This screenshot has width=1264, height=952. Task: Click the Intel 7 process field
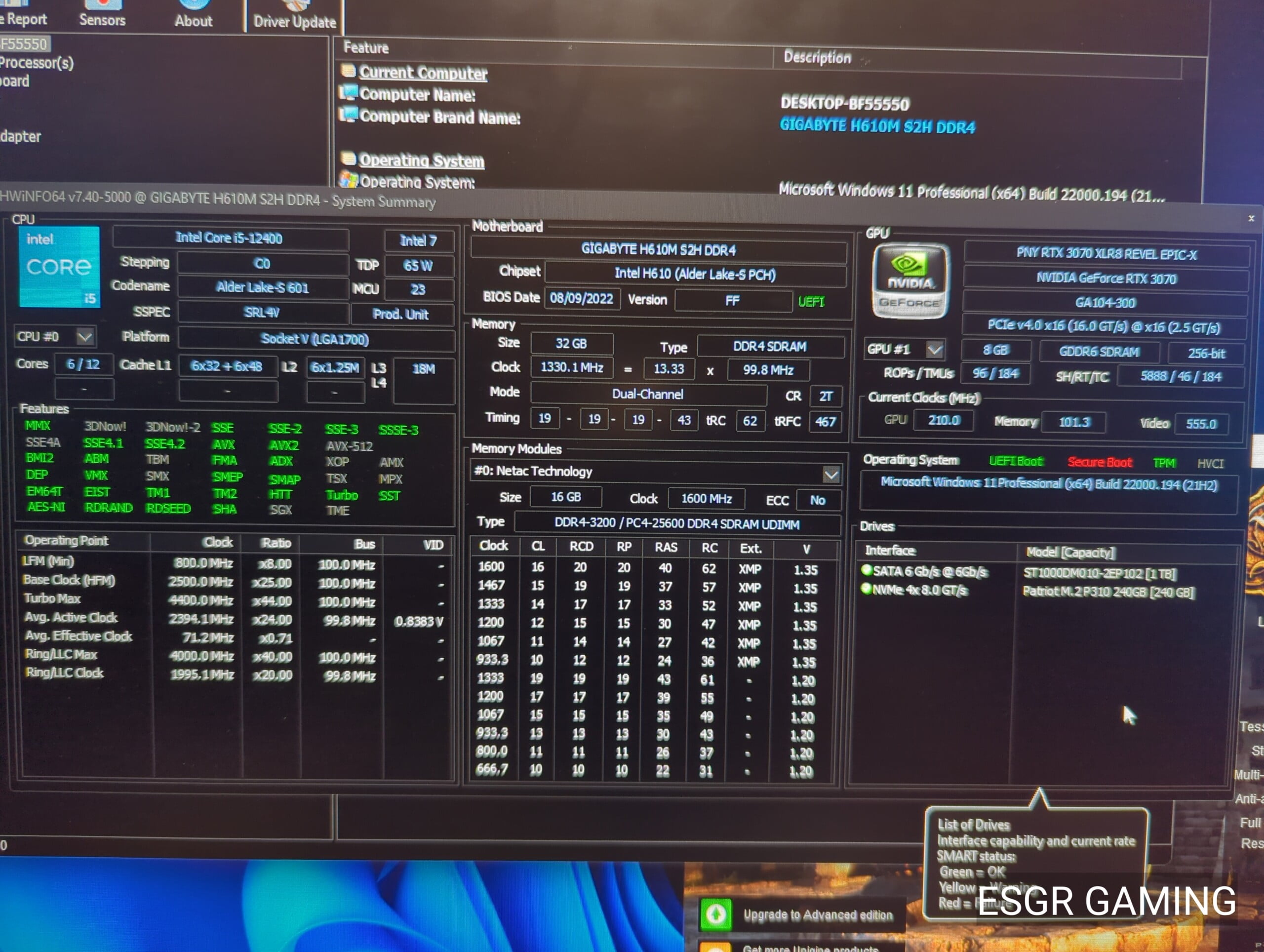[x=418, y=240]
